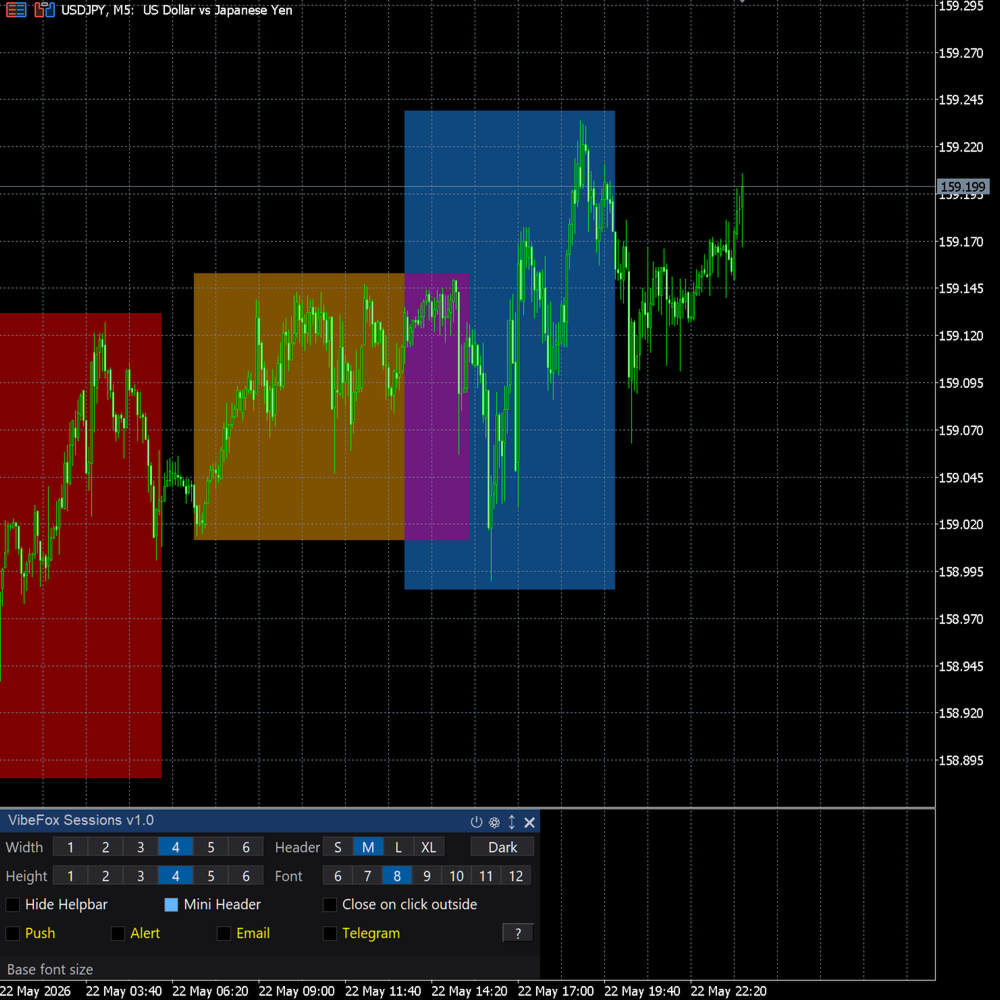Image resolution: width=1000 pixels, height=1000 pixels.
Task: Toggle the Mini Header checkbox
Action: tap(171, 904)
